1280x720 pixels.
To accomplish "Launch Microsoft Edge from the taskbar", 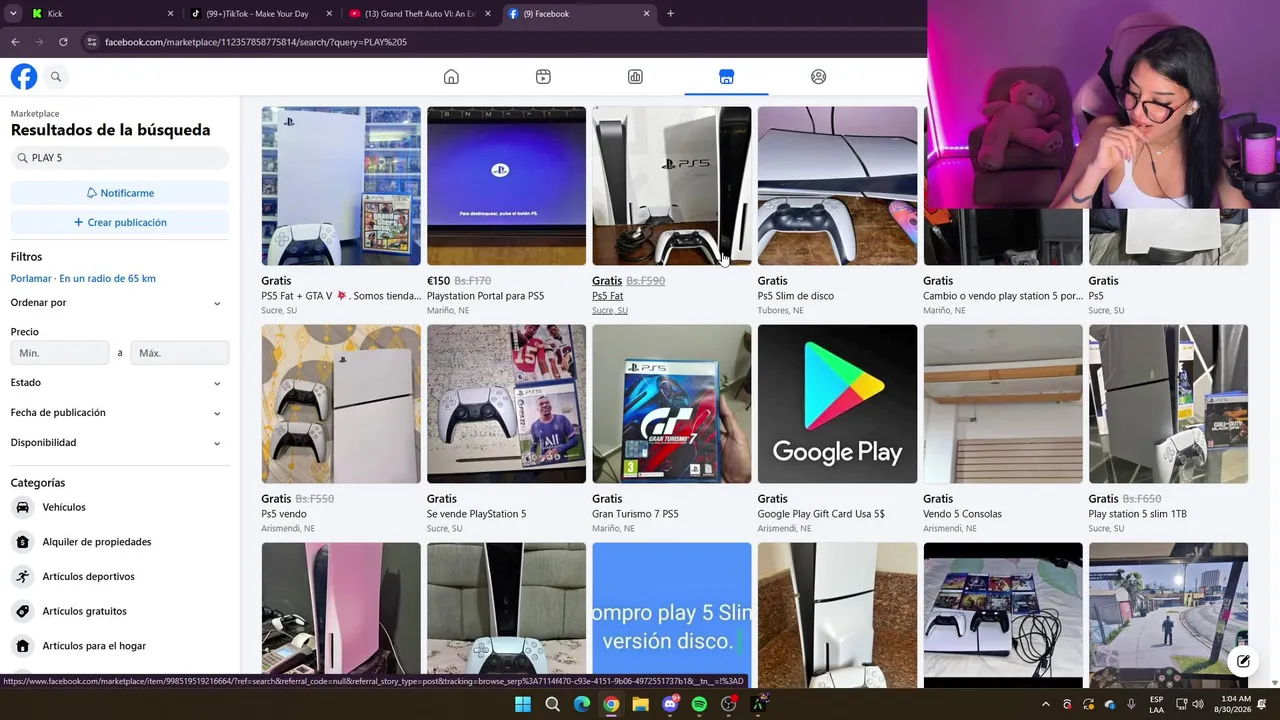I will pyautogui.click(x=582, y=704).
